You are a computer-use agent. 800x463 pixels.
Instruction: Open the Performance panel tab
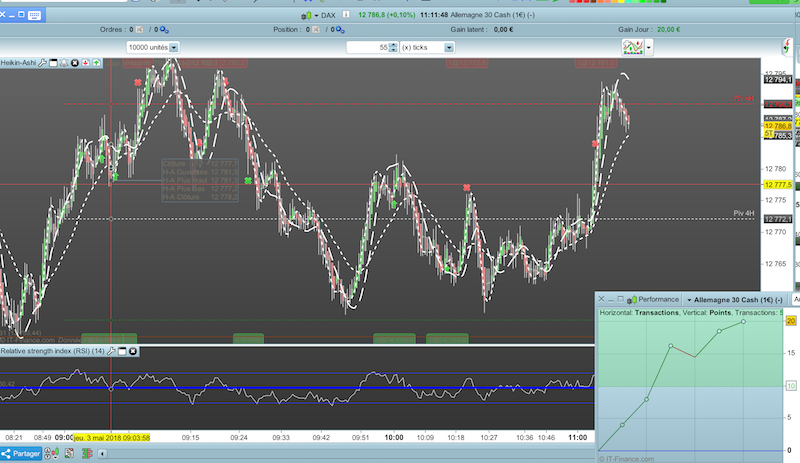tap(656, 299)
